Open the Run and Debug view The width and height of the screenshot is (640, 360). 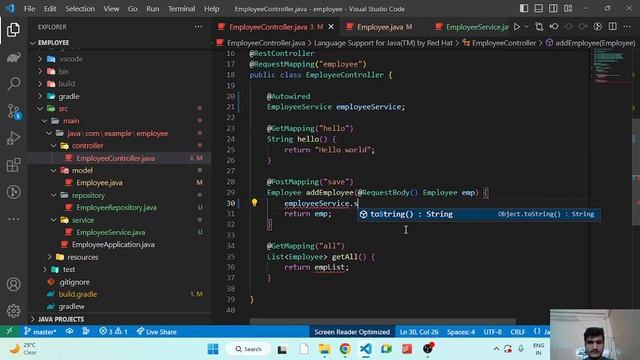(13, 138)
